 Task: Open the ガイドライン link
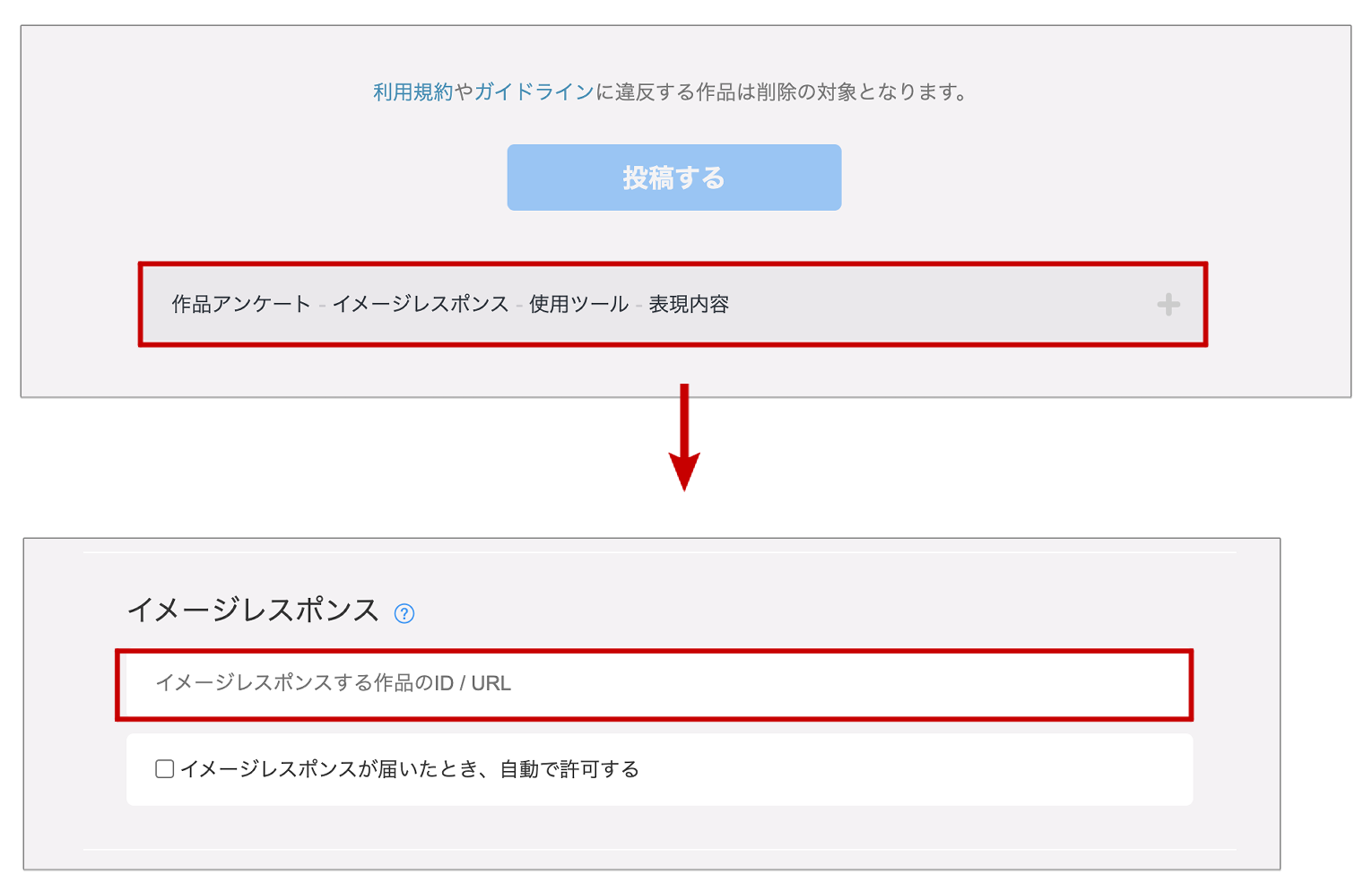(x=534, y=91)
